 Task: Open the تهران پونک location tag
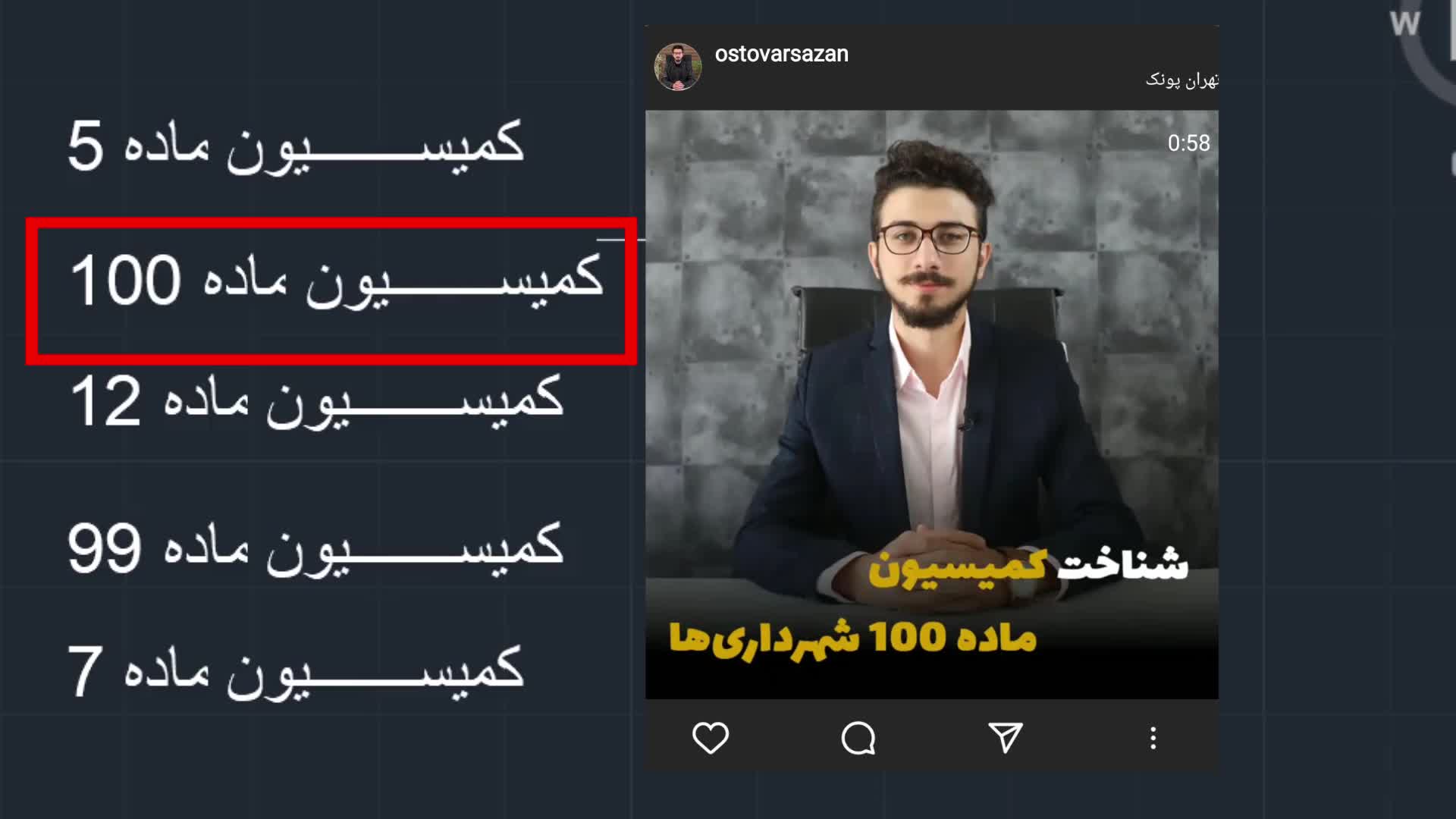coord(1181,80)
